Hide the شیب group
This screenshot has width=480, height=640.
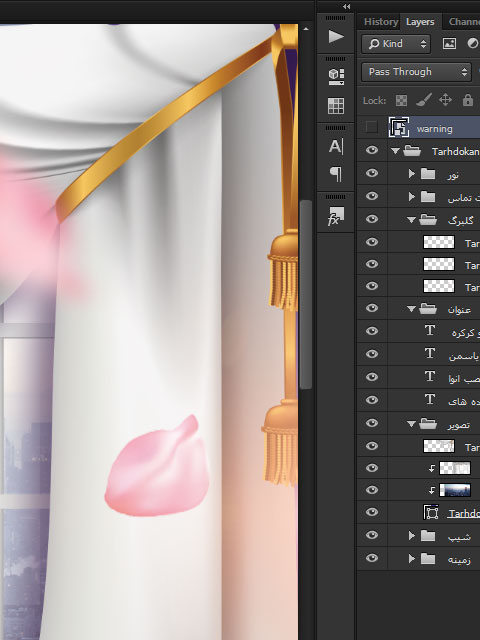pos(371,535)
